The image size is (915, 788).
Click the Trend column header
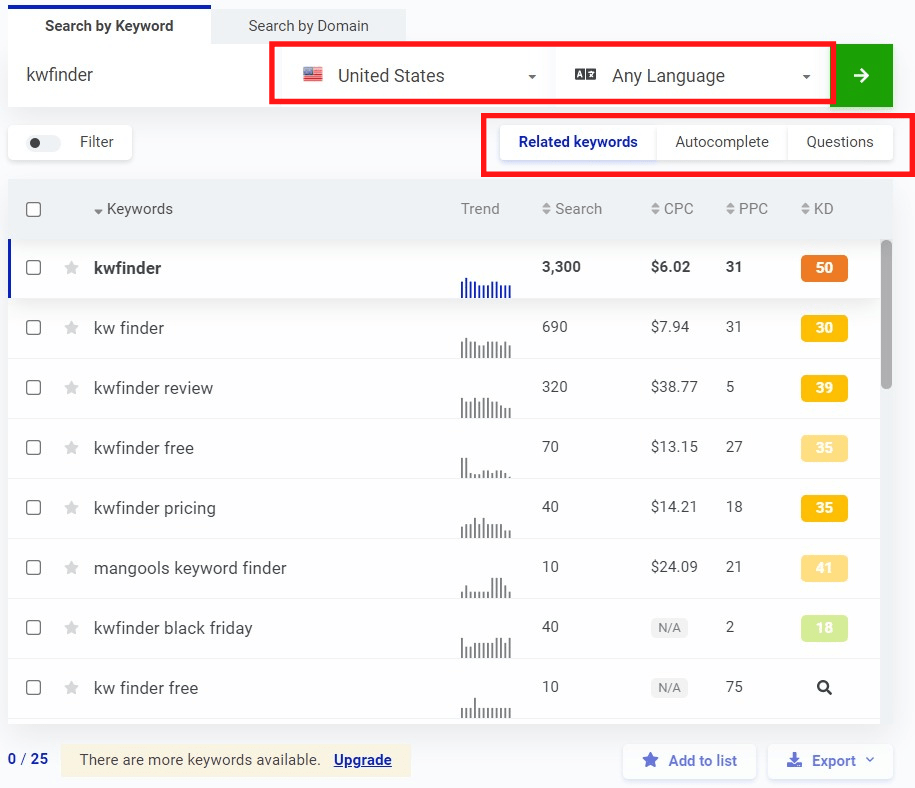(x=480, y=209)
